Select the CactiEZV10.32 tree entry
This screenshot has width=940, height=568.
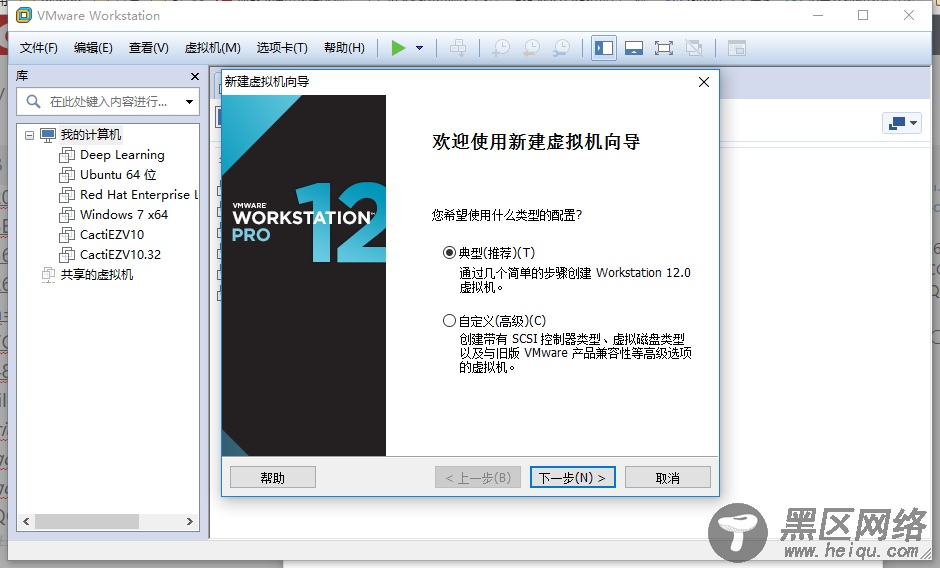point(120,255)
